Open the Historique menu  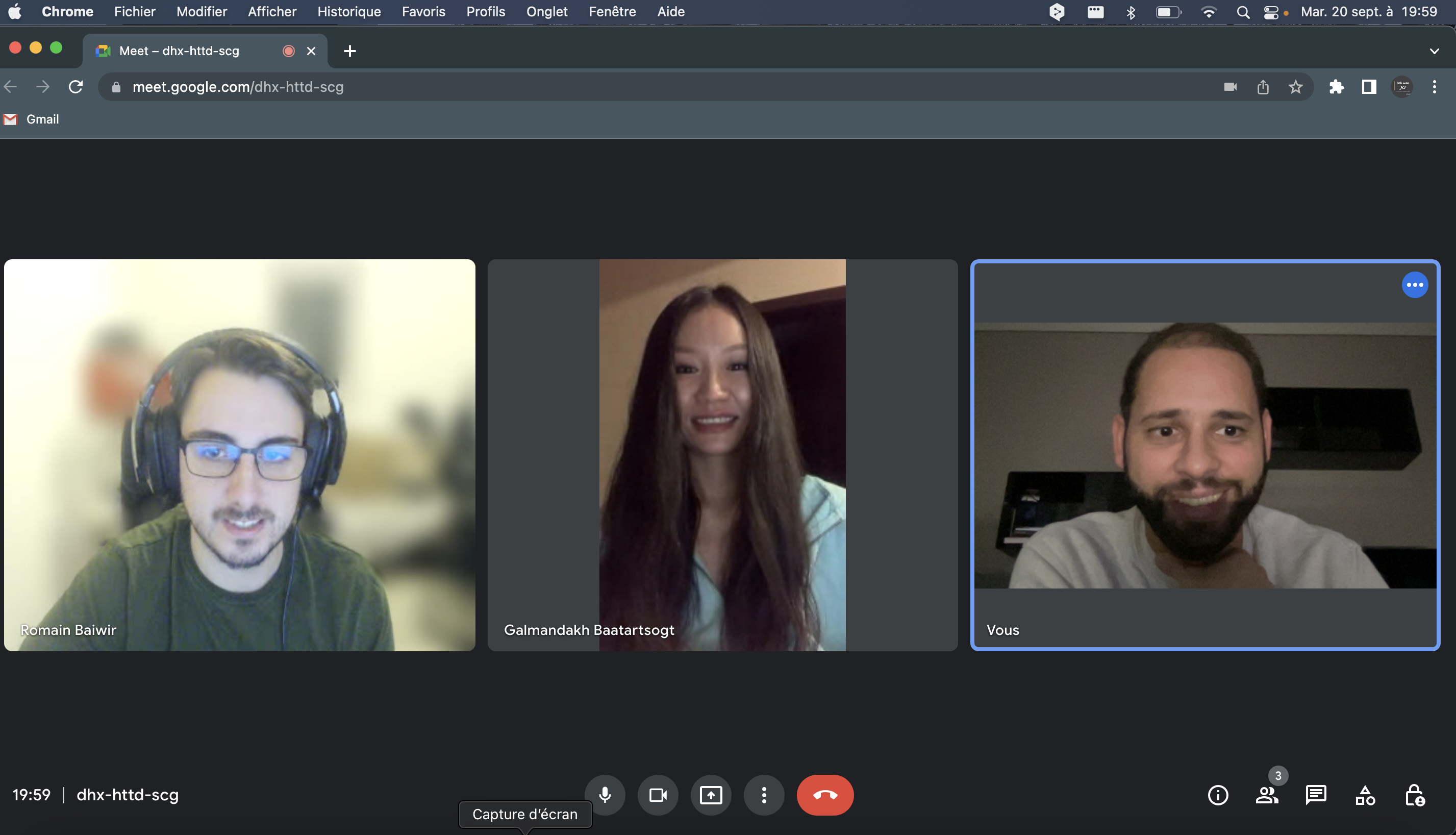(x=349, y=11)
